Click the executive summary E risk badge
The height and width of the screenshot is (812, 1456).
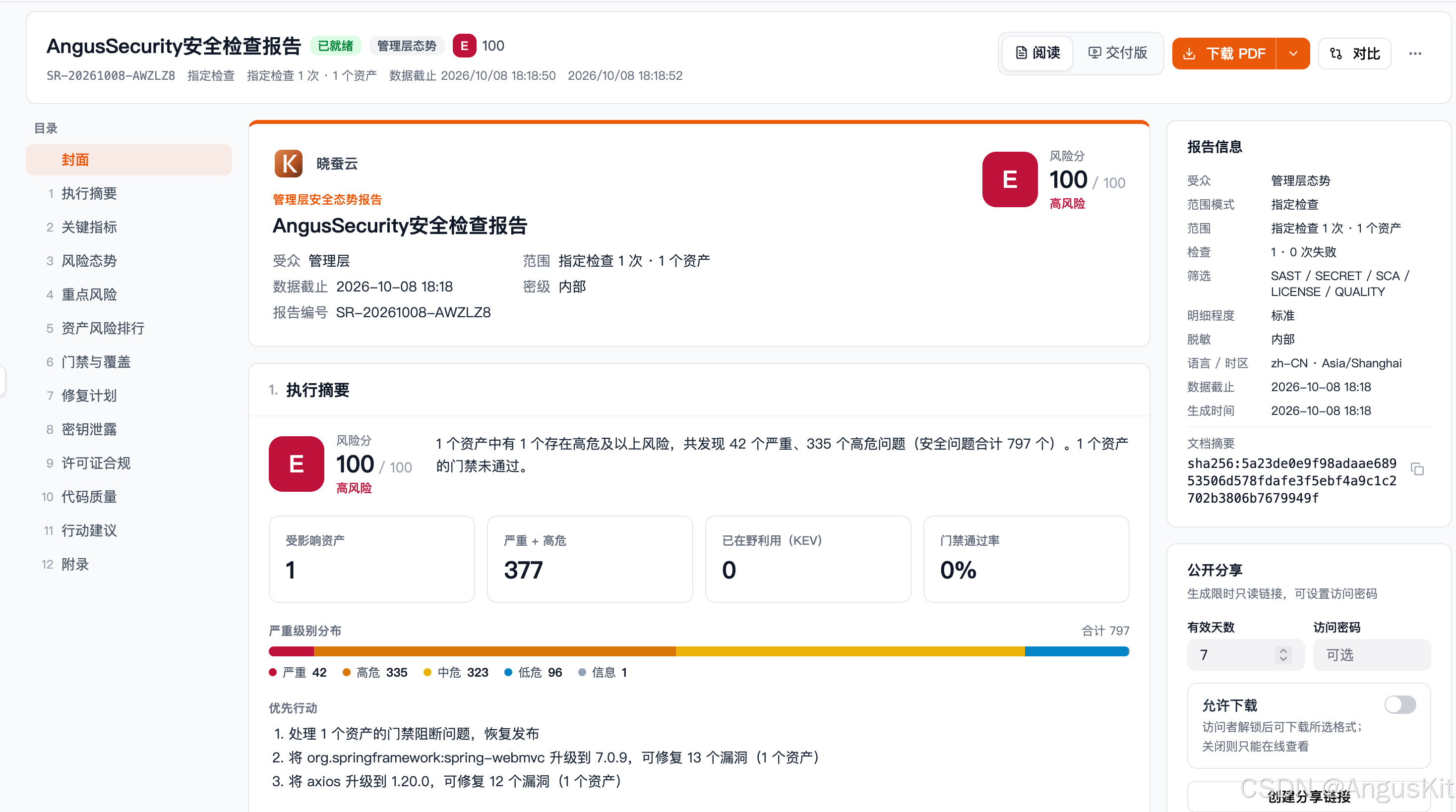click(296, 464)
